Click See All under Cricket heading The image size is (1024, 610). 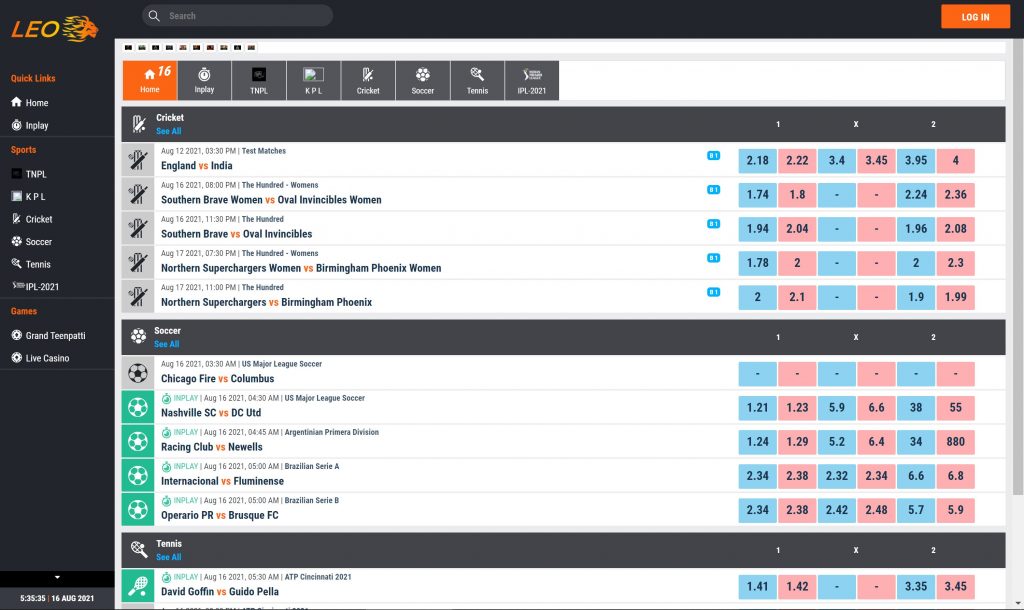169,131
